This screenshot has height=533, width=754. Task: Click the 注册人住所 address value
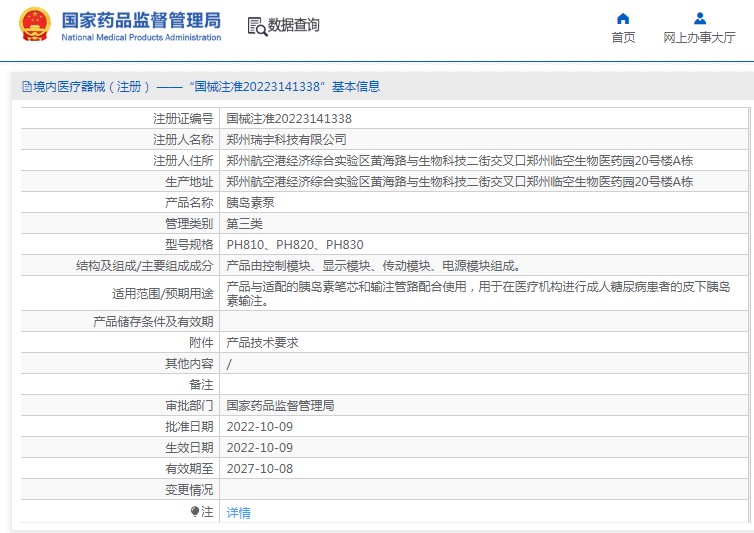(x=460, y=161)
